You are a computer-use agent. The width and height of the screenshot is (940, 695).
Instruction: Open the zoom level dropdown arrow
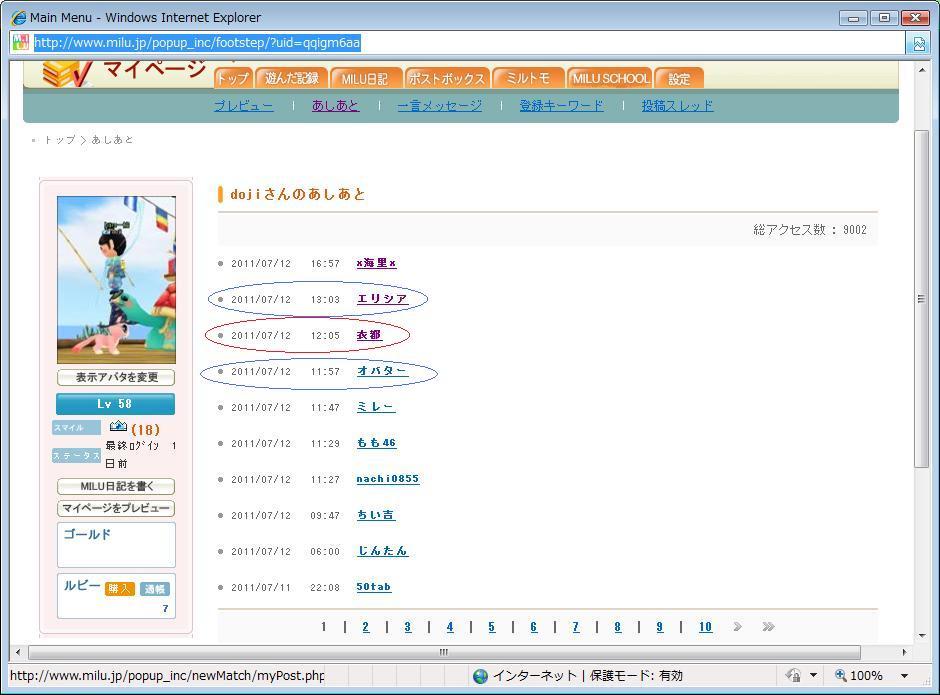[904, 676]
